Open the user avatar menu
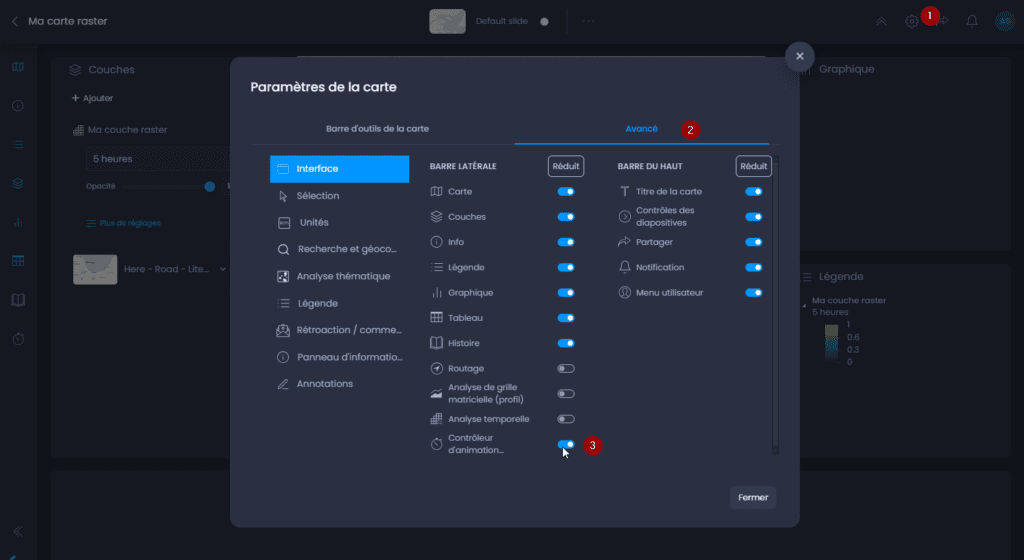The image size is (1024, 560). pos(1004,22)
